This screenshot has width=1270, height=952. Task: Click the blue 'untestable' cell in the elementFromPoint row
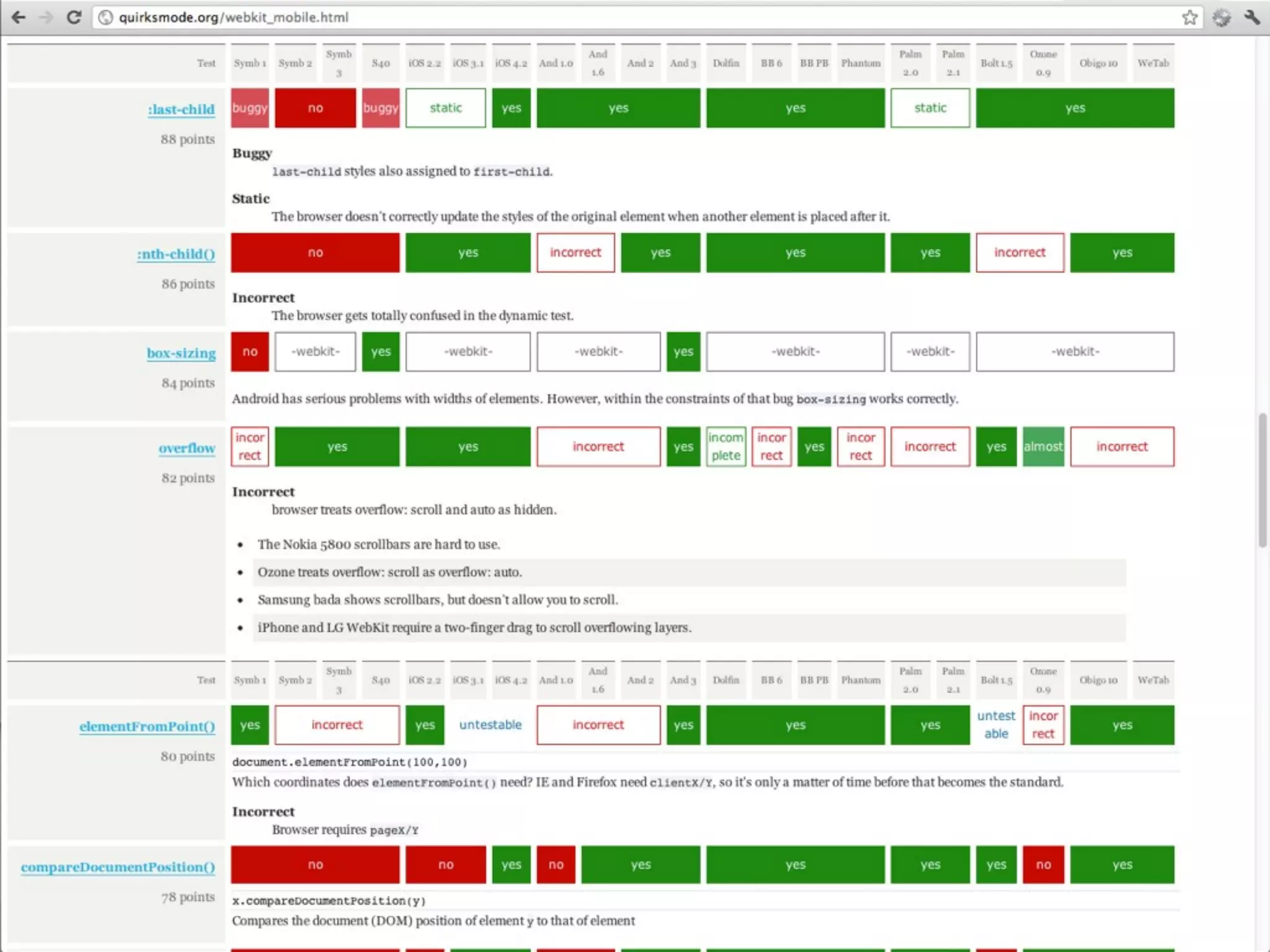(490, 725)
